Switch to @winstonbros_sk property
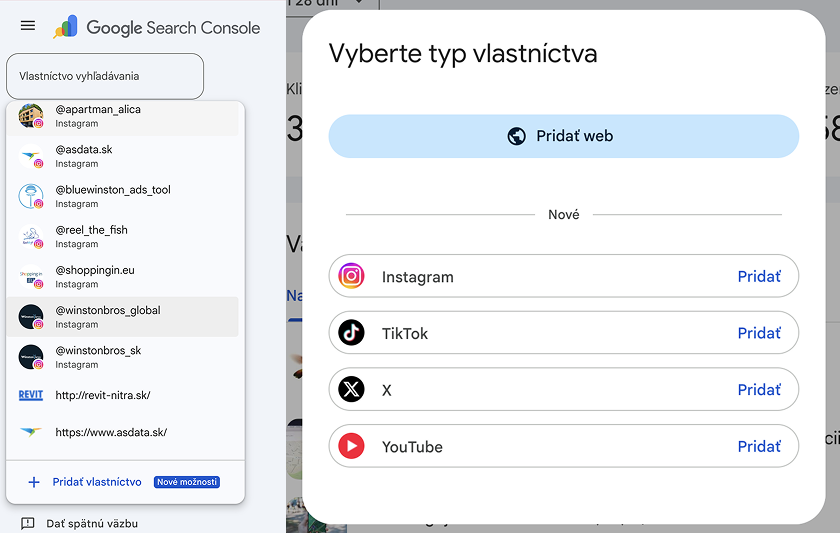This screenshot has height=533, width=840. pyautogui.click(x=122, y=357)
